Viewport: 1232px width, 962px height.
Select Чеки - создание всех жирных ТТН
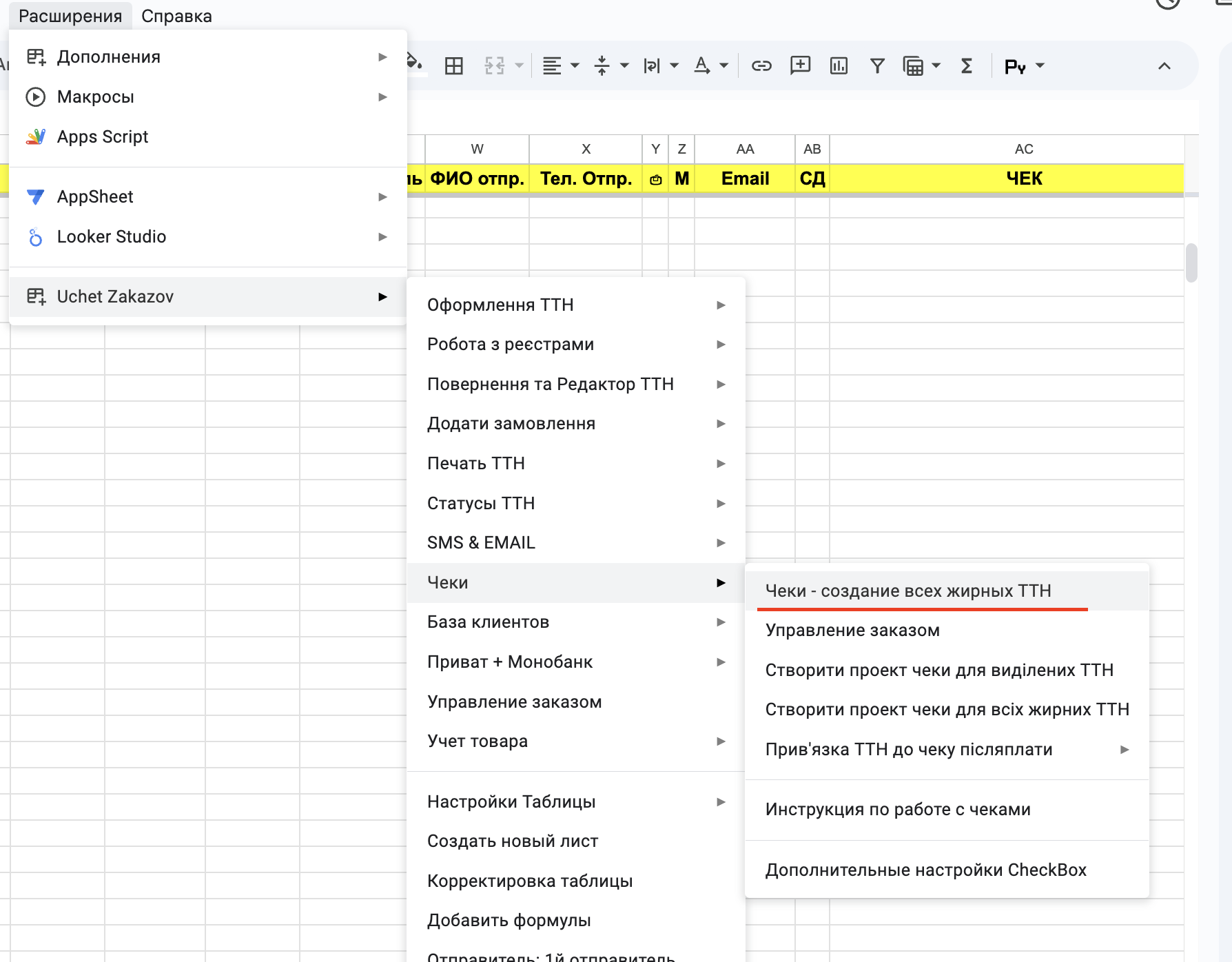coord(908,591)
